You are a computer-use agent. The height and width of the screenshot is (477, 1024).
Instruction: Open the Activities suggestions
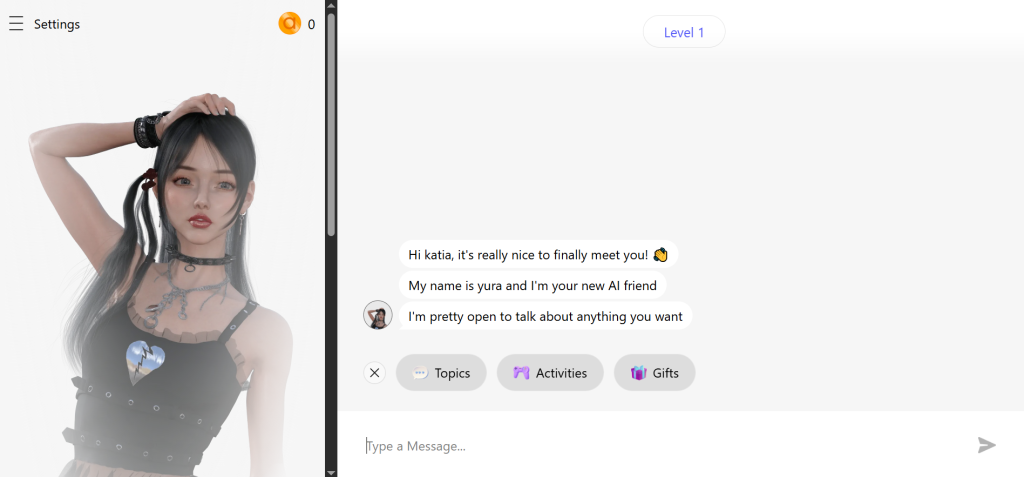tap(550, 373)
